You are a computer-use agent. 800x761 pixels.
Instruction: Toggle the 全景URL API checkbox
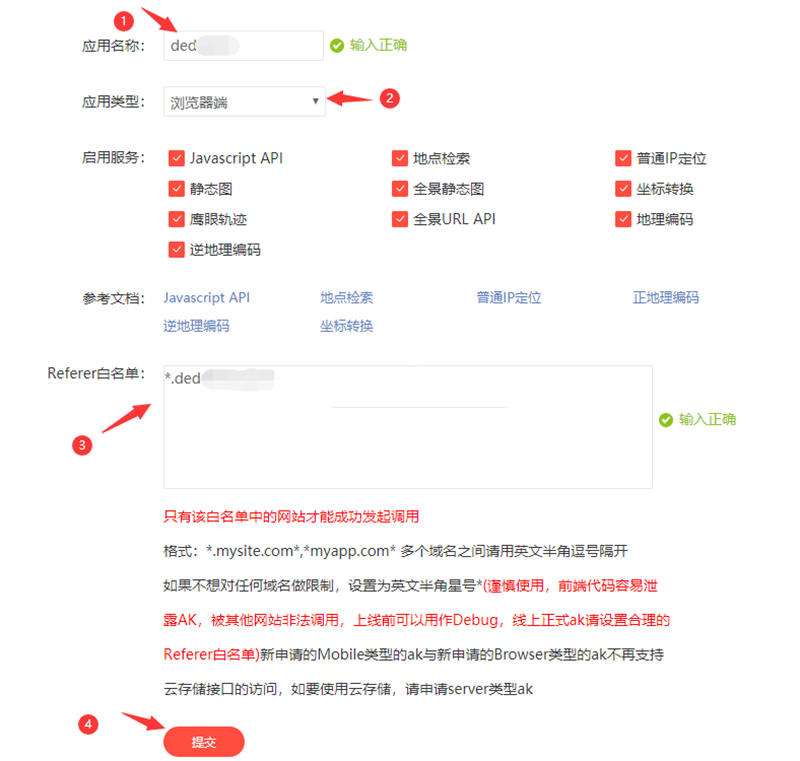pos(400,219)
